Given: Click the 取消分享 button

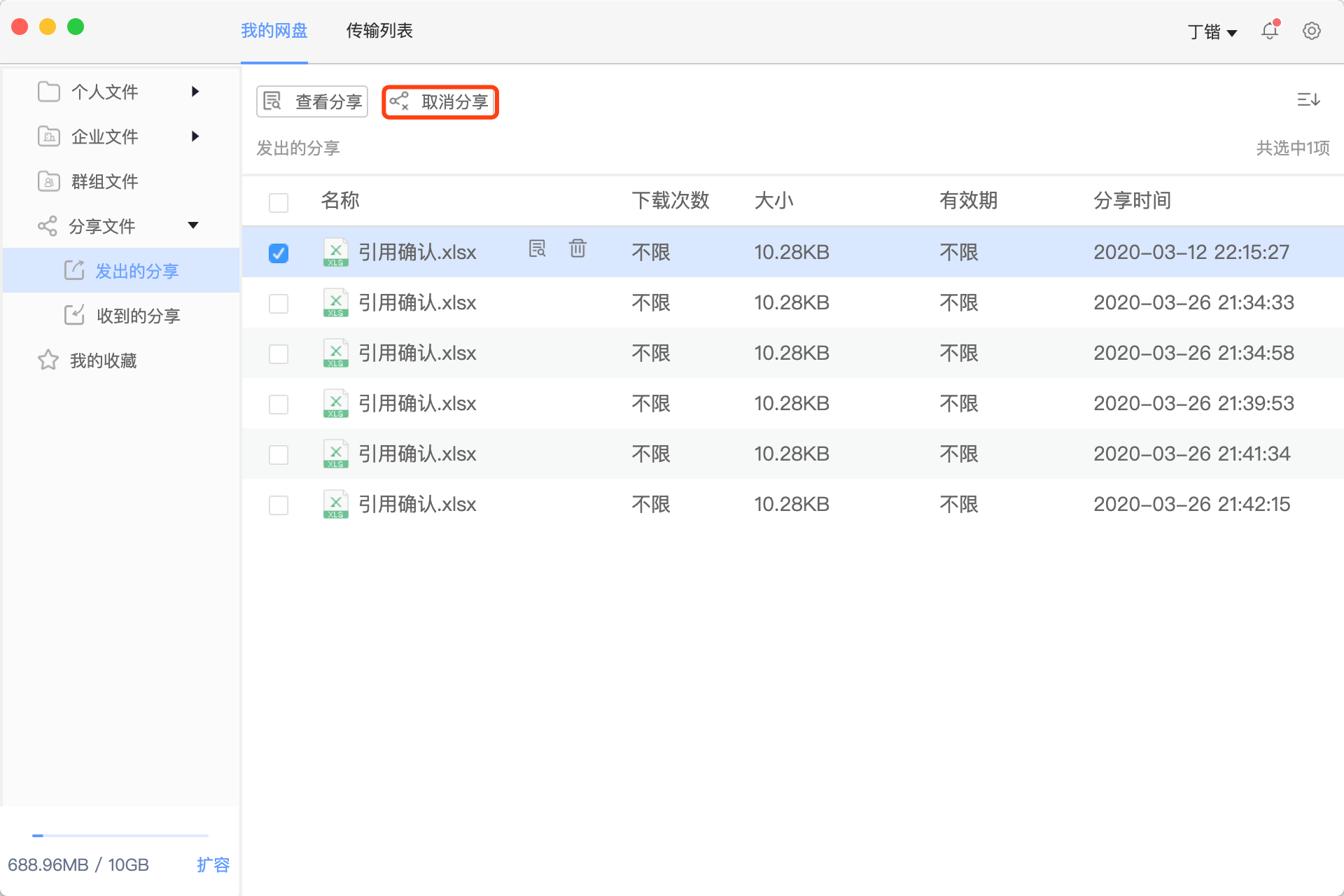Looking at the screenshot, I should [440, 101].
